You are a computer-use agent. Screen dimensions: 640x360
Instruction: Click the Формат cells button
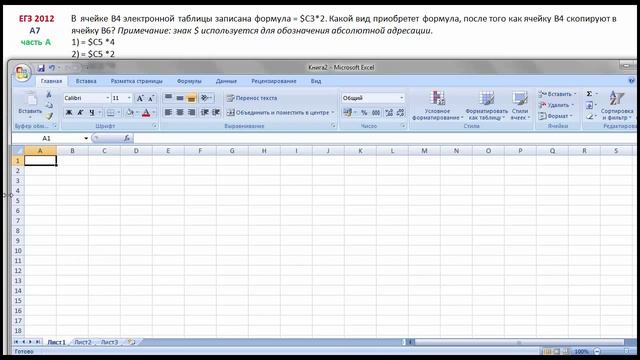pyautogui.click(x=556, y=116)
